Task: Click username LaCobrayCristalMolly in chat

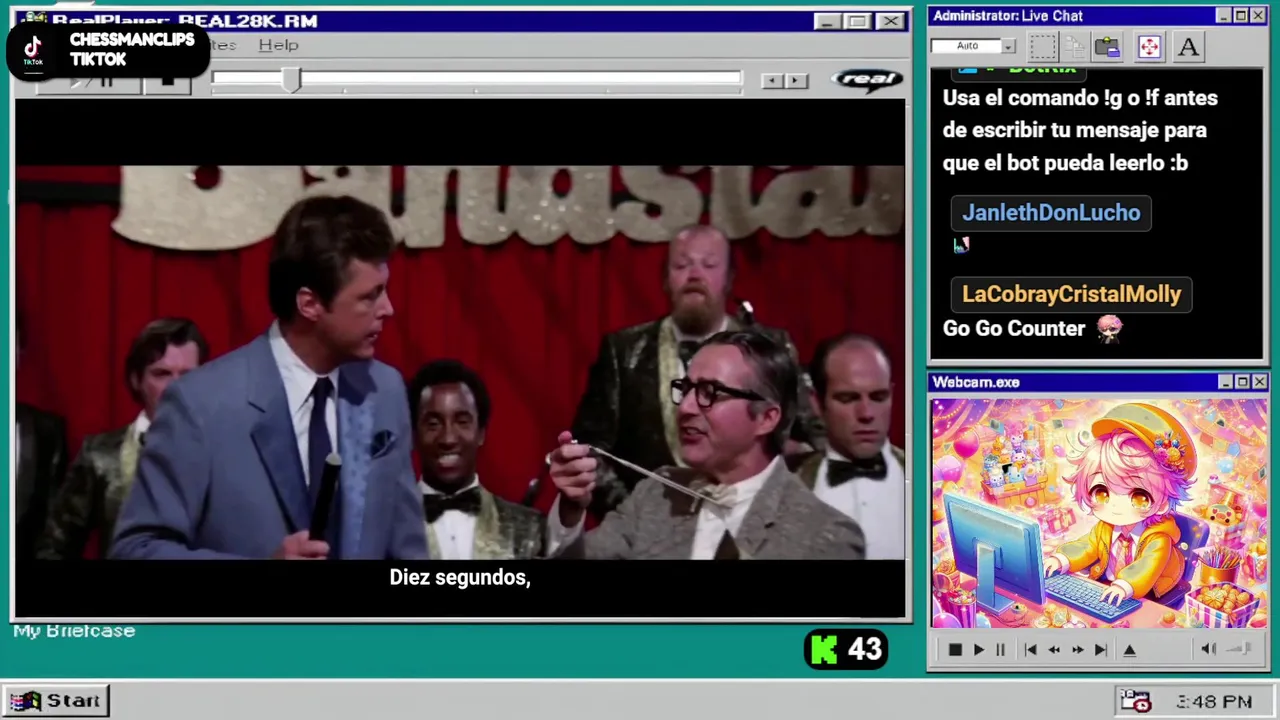Action: click(1072, 294)
